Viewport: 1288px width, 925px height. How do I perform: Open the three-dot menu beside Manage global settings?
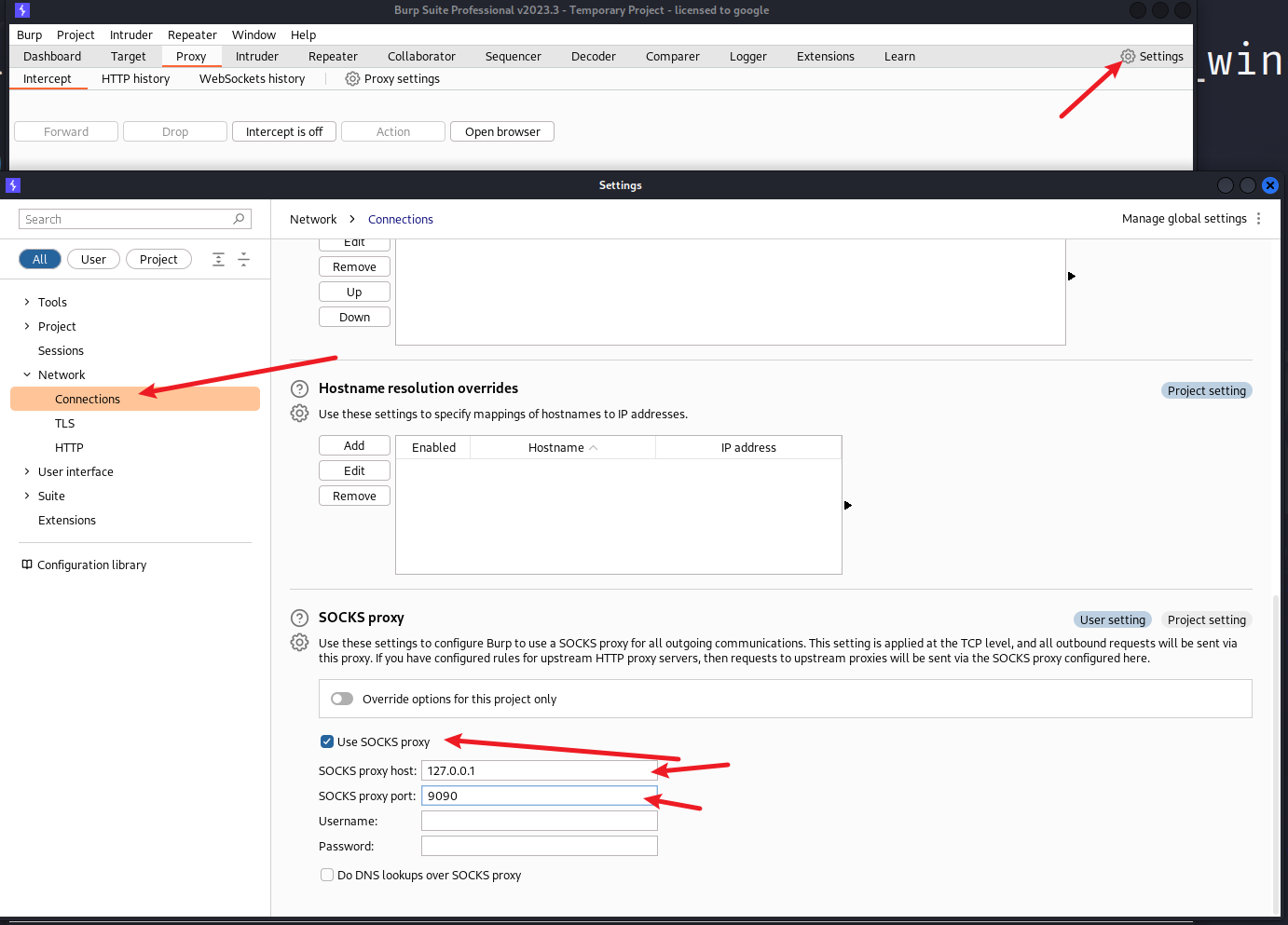[x=1258, y=219]
